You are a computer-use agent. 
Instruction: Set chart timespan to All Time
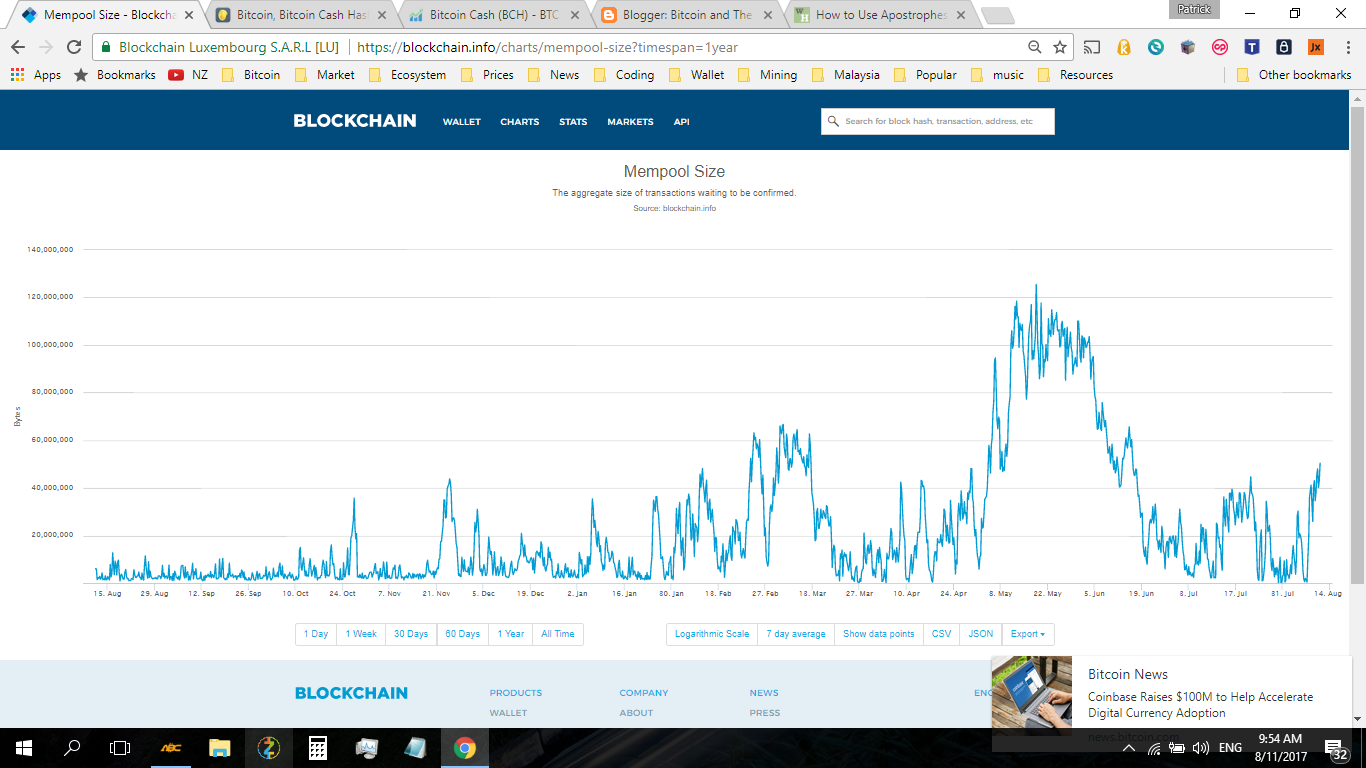tap(558, 634)
